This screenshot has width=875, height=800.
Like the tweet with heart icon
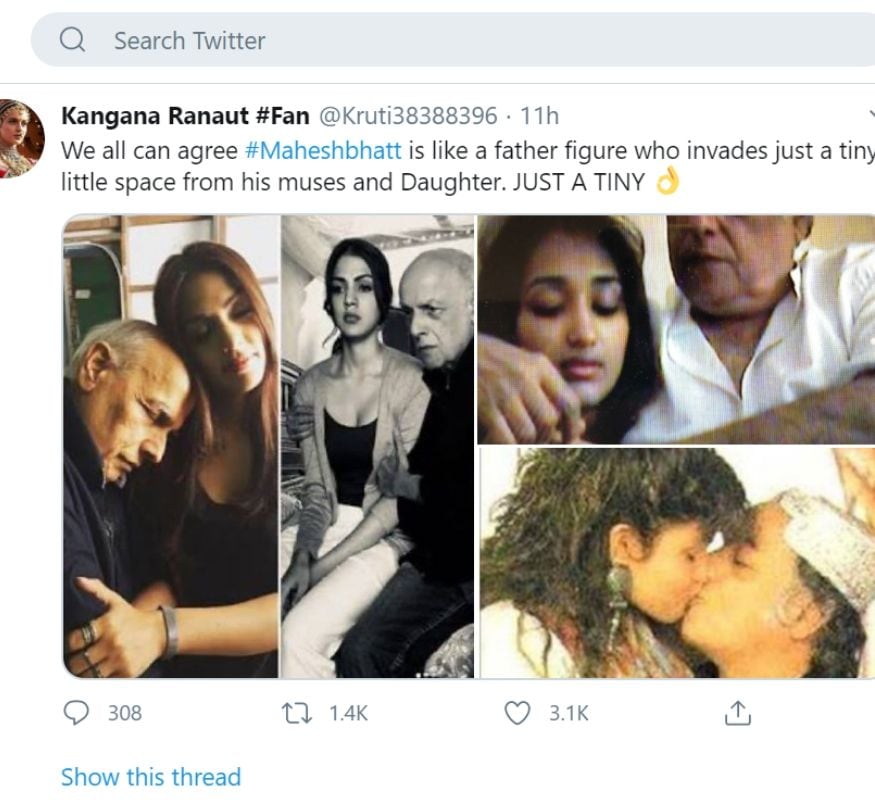point(516,713)
